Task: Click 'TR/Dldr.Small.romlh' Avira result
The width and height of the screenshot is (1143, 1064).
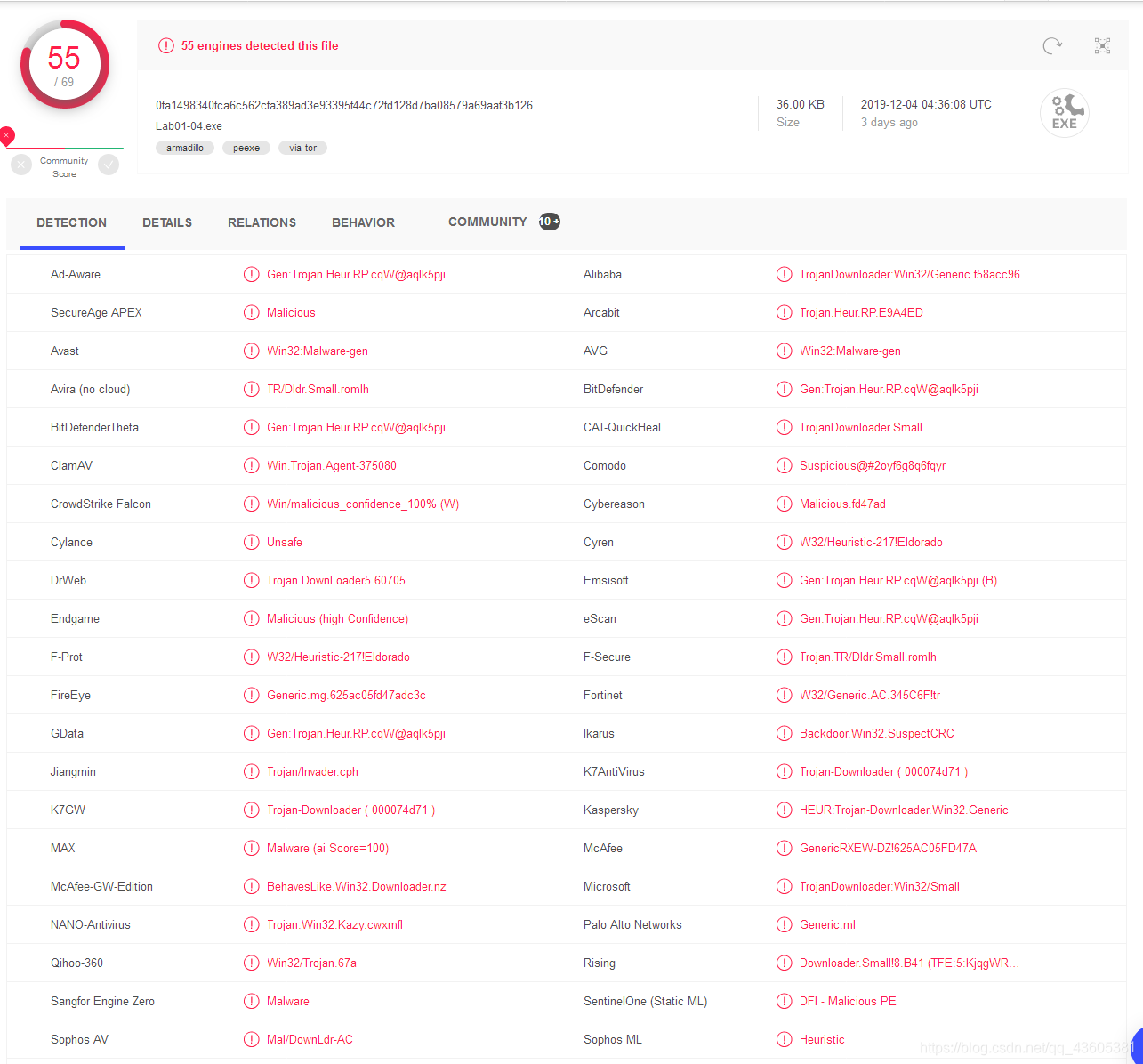Action: (x=318, y=389)
